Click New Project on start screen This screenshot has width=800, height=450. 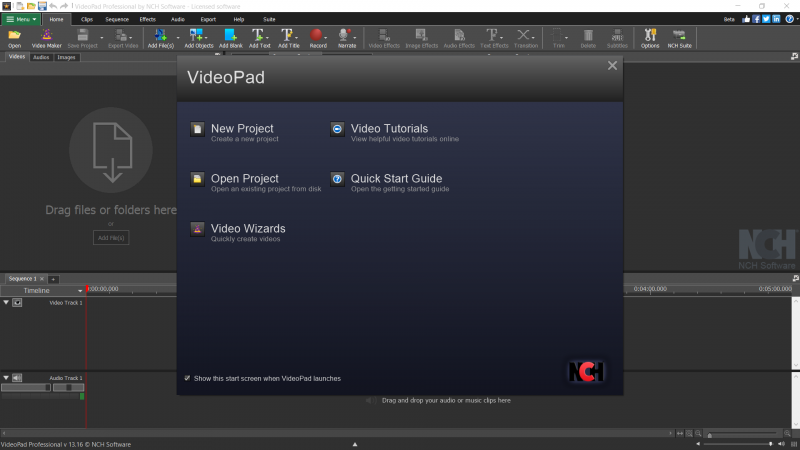(x=241, y=129)
